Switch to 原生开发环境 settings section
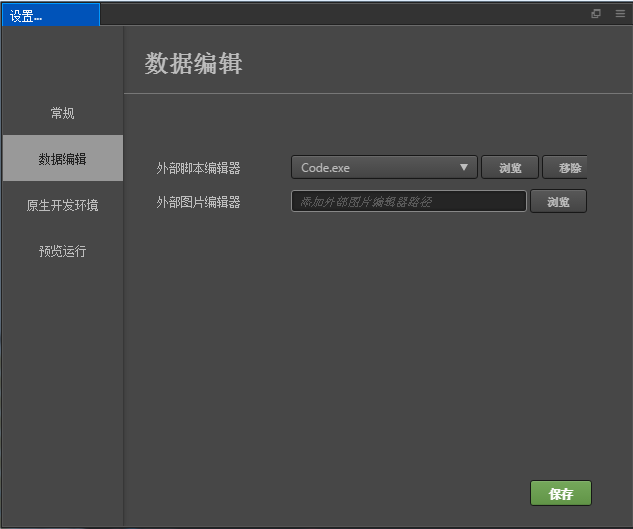Image resolution: width=633 pixels, height=529 pixels. coord(63,205)
